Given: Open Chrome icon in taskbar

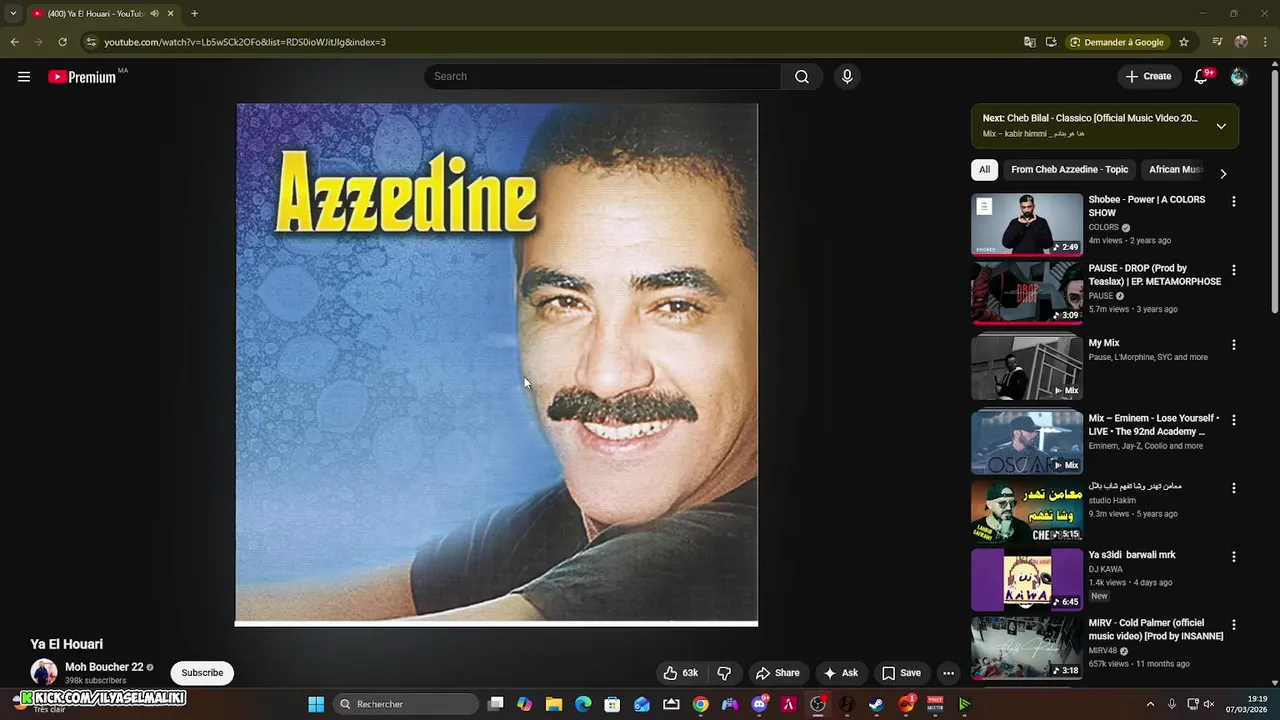Looking at the screenshot, I should tap(701, 704).
